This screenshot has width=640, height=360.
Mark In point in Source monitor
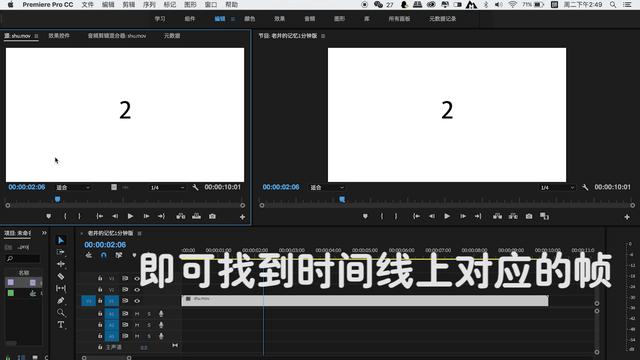click(65, 216)
